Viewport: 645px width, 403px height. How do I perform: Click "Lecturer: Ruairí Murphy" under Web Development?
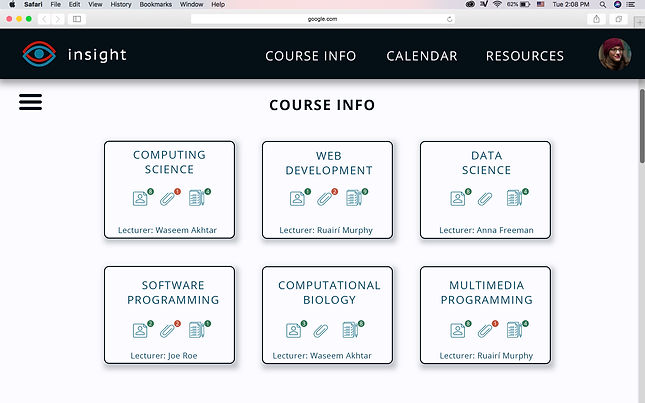pos(326,230)
